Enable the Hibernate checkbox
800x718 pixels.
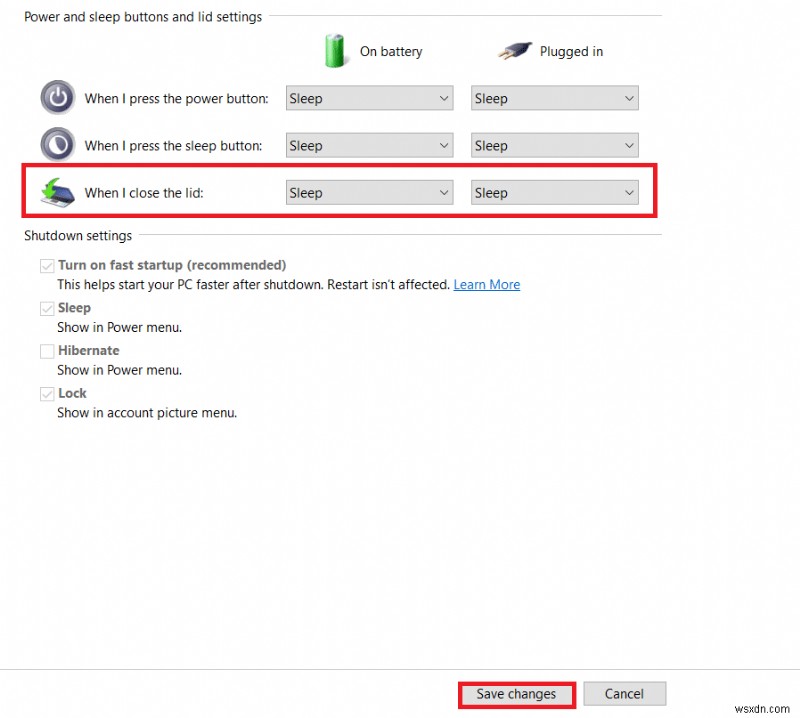click(x=47, y=350)
